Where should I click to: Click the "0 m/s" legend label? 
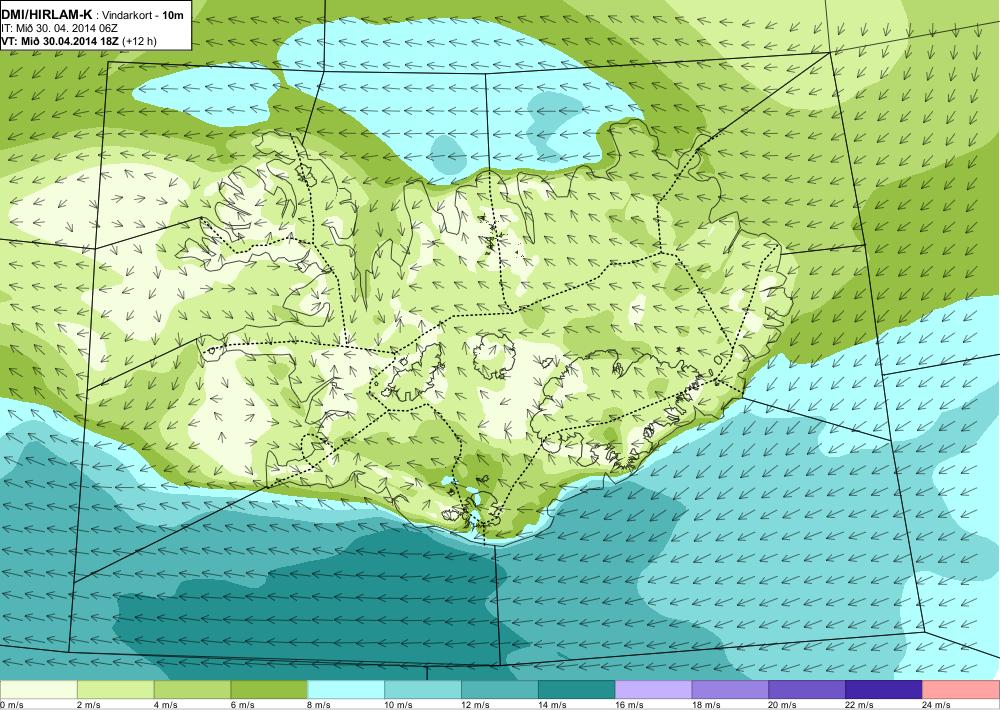pyautogui.click(x=11, y=705)
